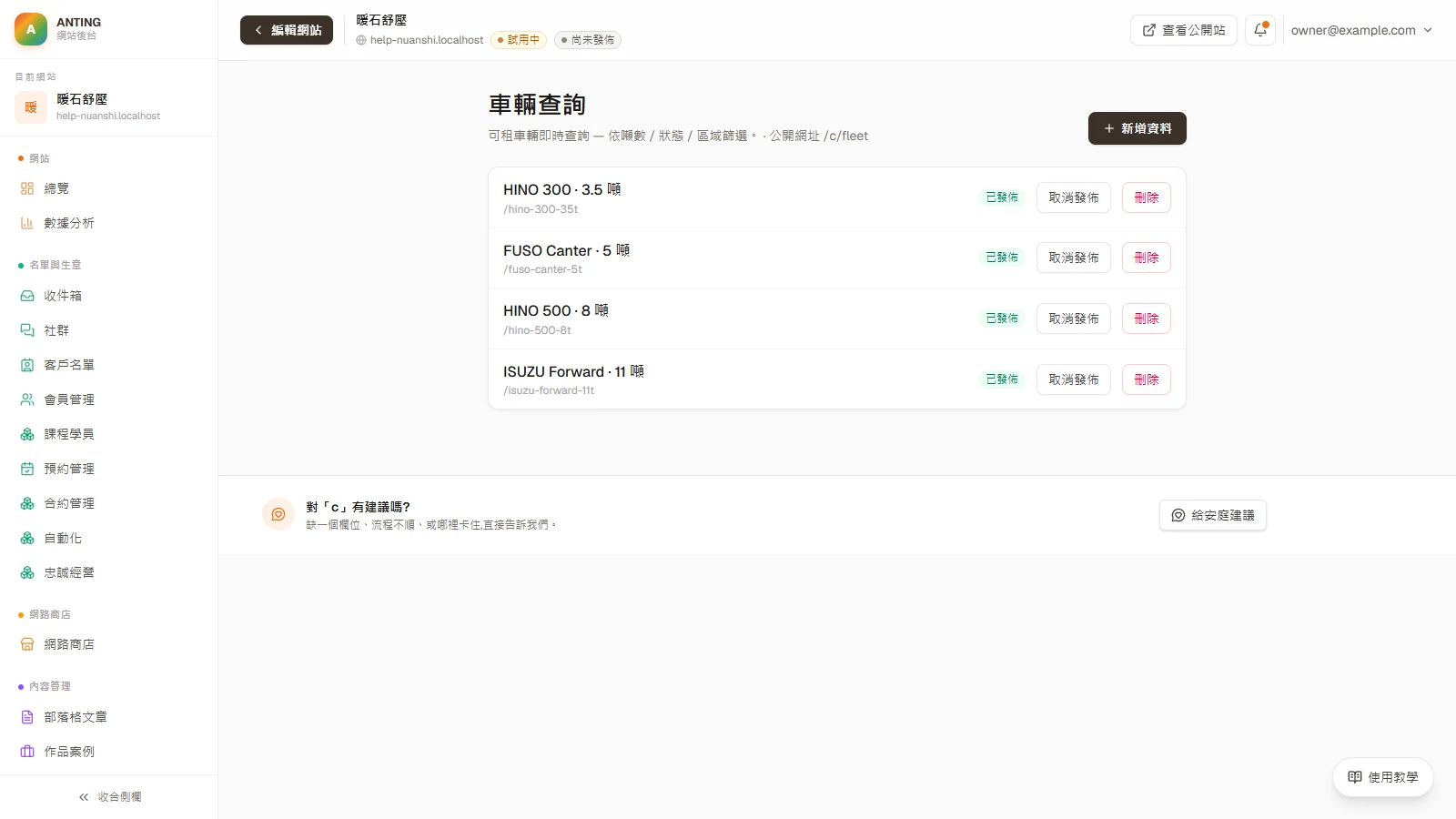The height and width of the screenshot is (819, 1456).
Task: Unpublish HINO 500 · 8 噸
Action: click(x=1074, y=318)
